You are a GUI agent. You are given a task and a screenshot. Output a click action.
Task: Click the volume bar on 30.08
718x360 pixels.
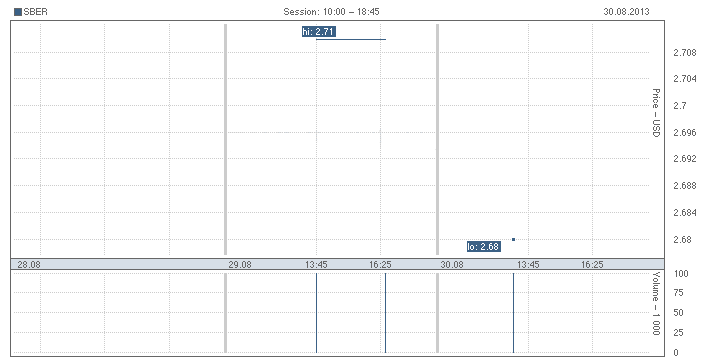point(513,313)
